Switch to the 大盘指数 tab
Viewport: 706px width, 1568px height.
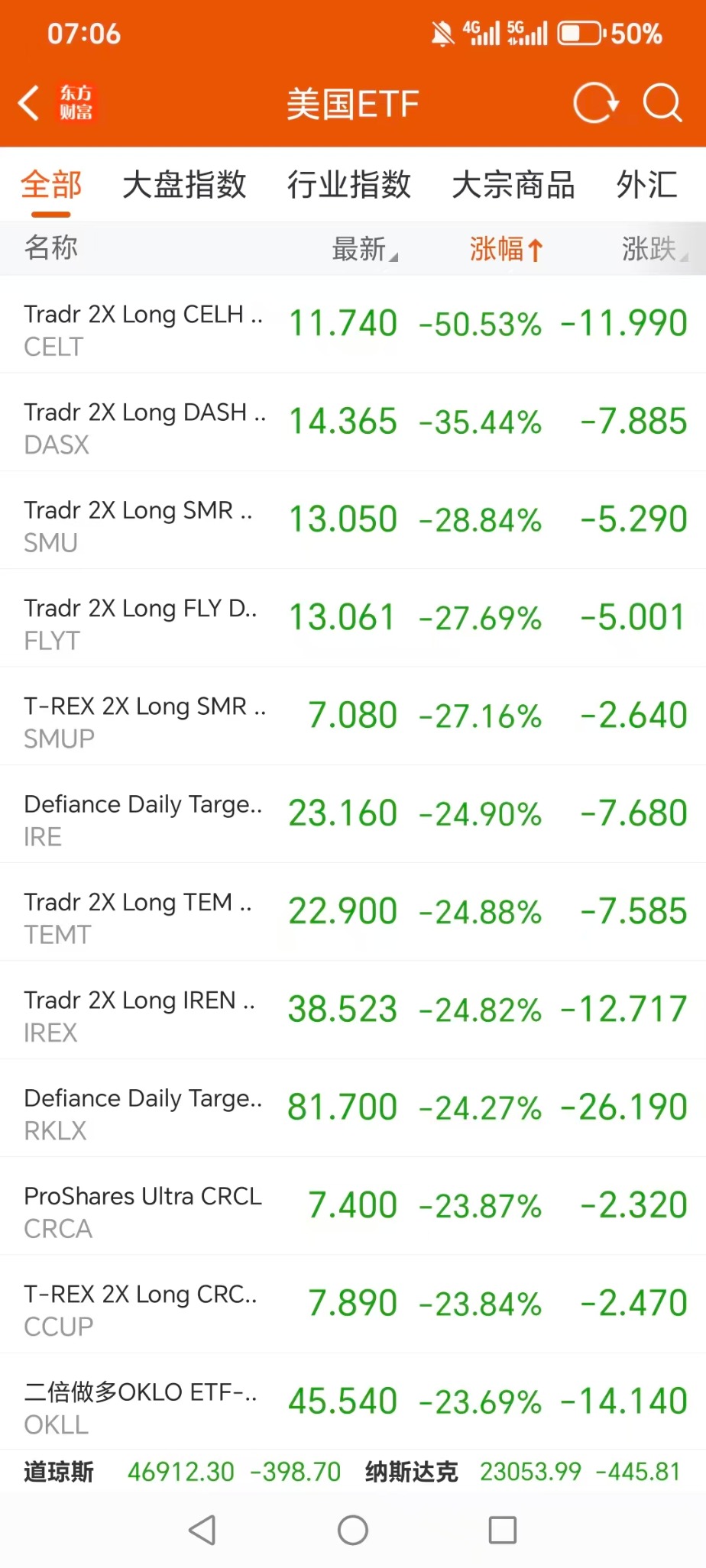pos(184,185)
